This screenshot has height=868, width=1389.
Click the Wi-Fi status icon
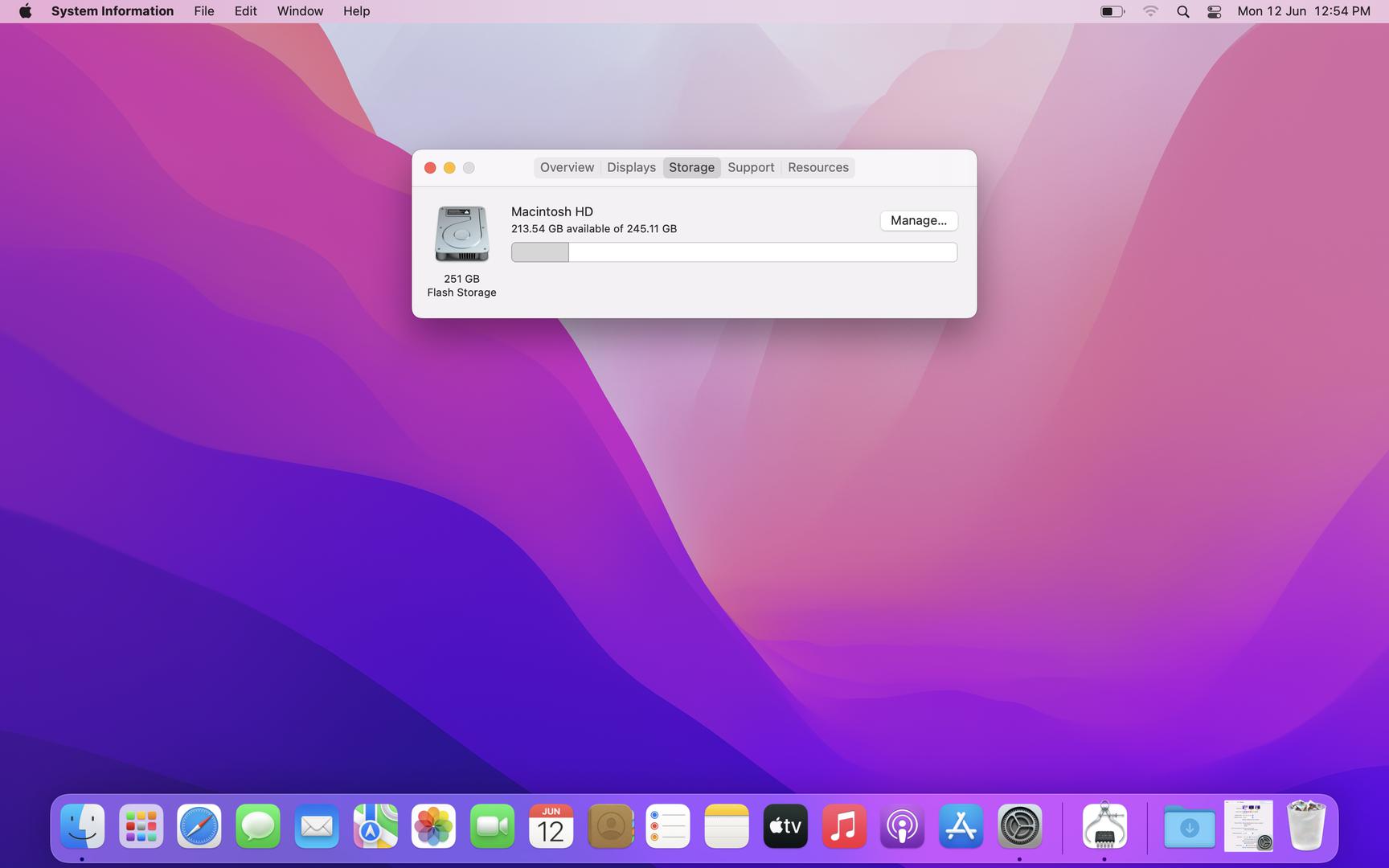[x=1150, y=11]
